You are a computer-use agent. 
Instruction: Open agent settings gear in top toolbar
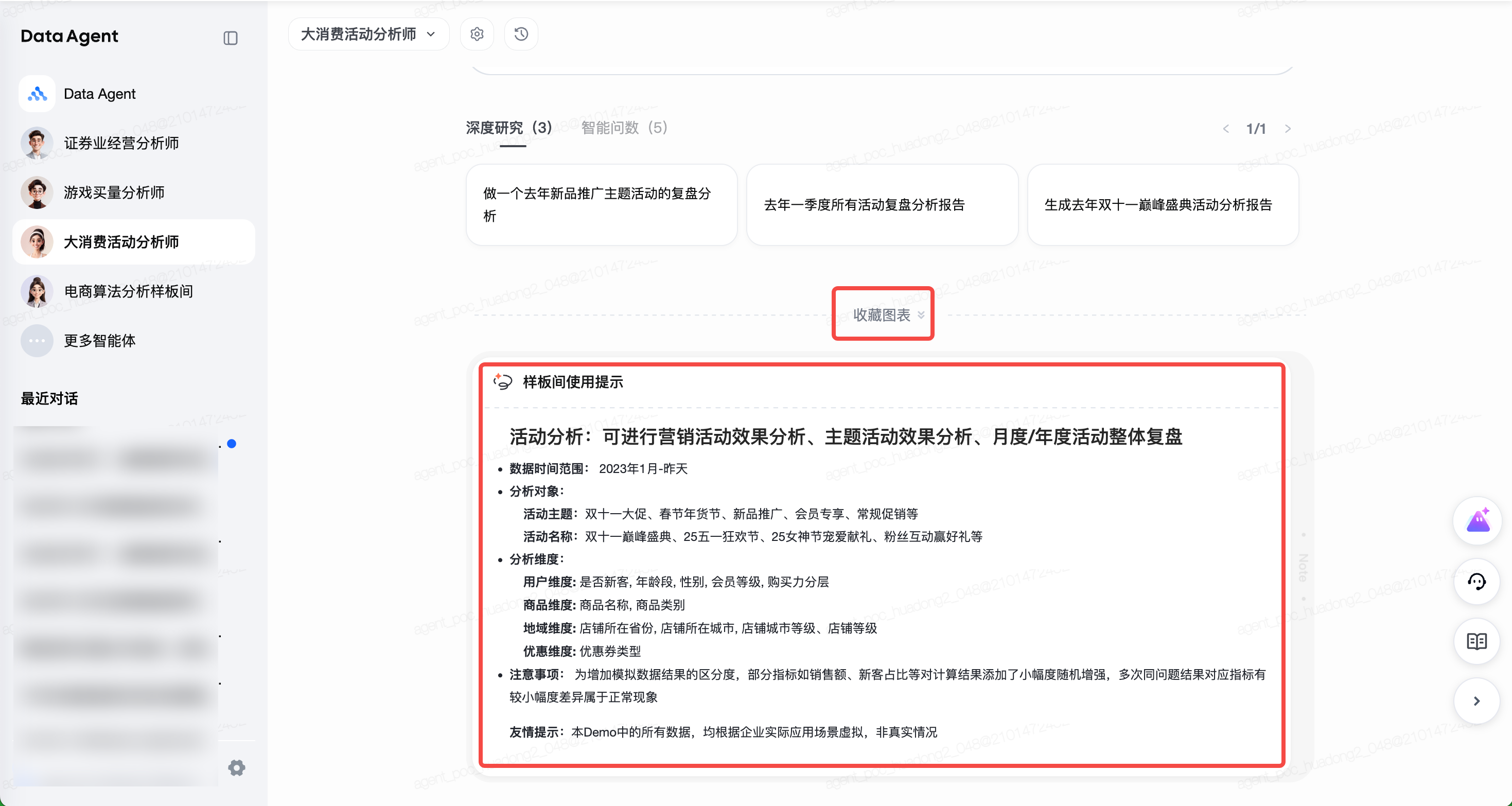(477, 34)
